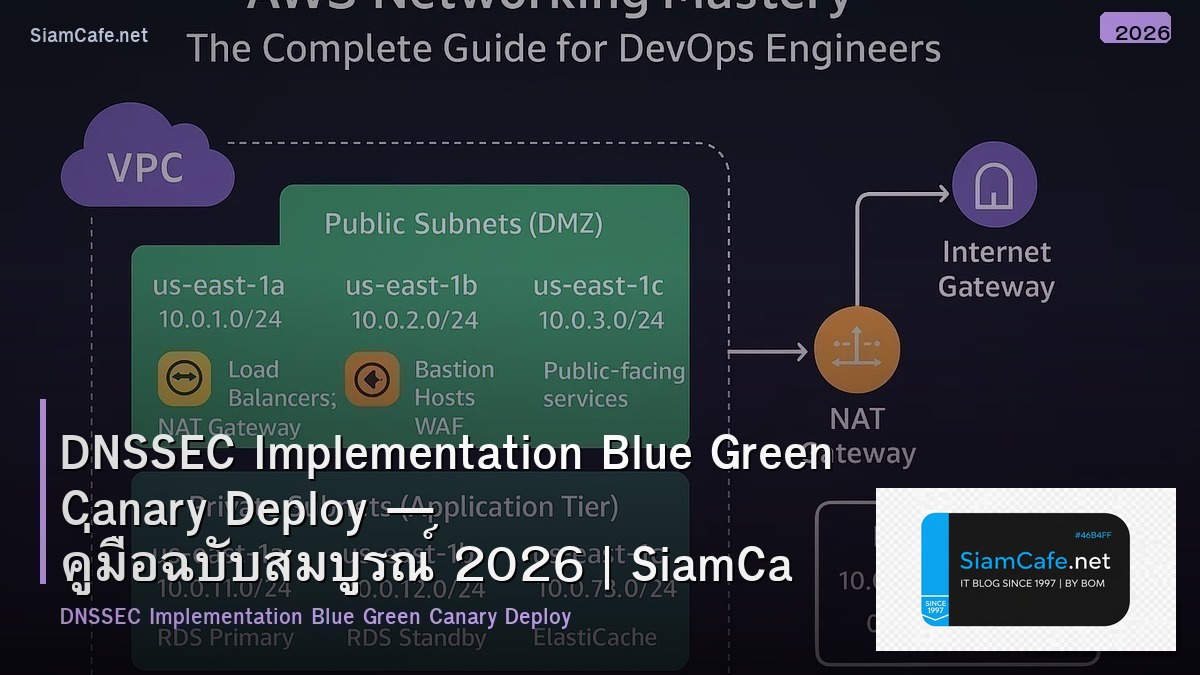
Task: Click the DNSSEC Implementation headline link
Action: click(x=443, y=453)
